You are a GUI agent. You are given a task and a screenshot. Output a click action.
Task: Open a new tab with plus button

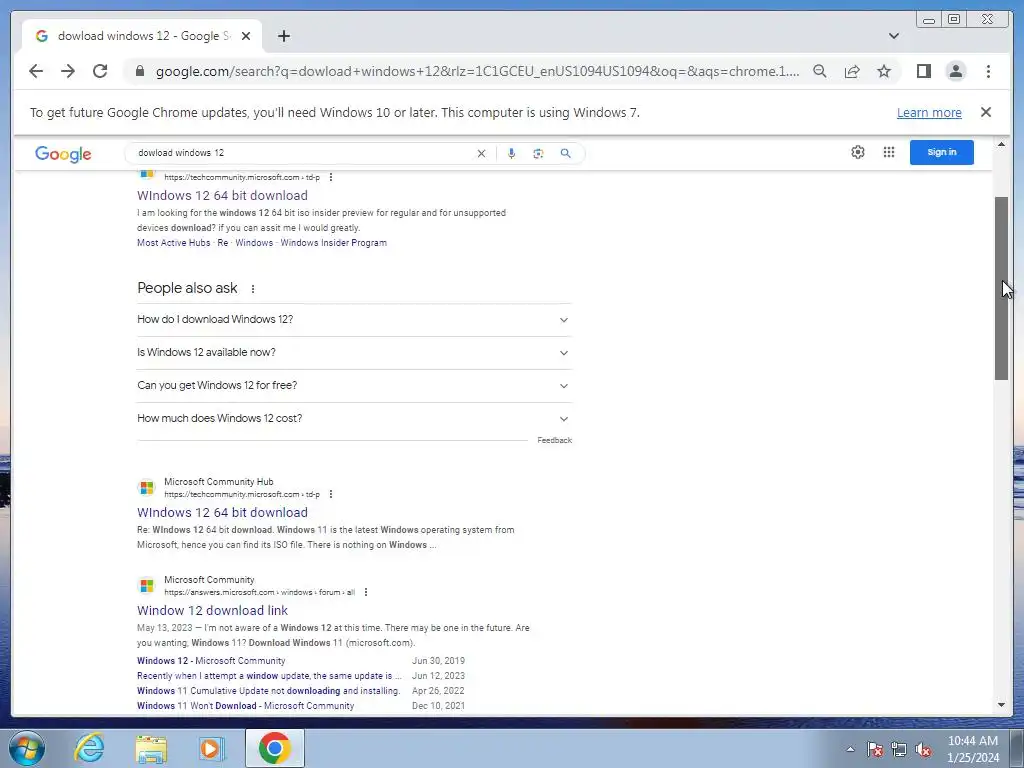click(x=283, y=36)
